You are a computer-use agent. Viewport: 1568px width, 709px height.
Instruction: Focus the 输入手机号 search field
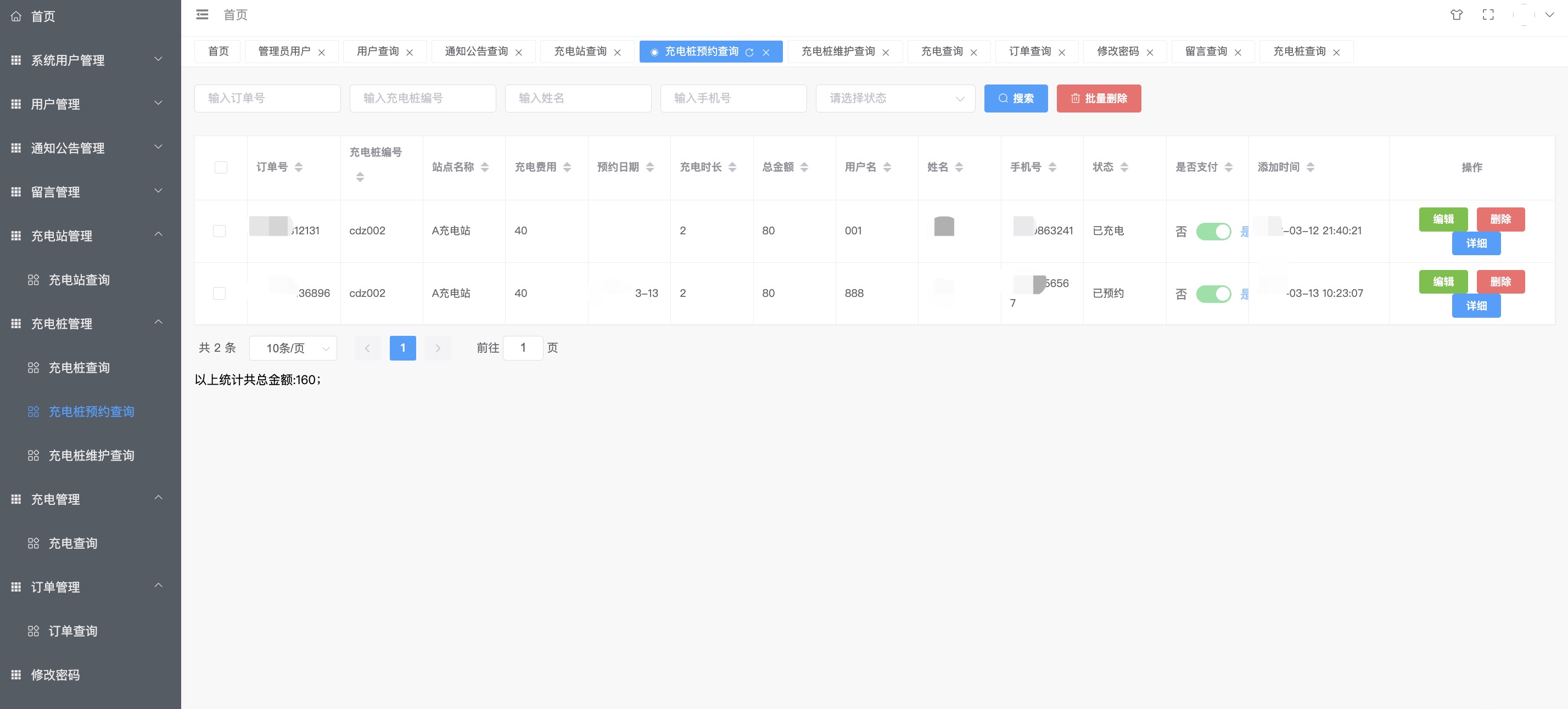(x=733, y=98)
